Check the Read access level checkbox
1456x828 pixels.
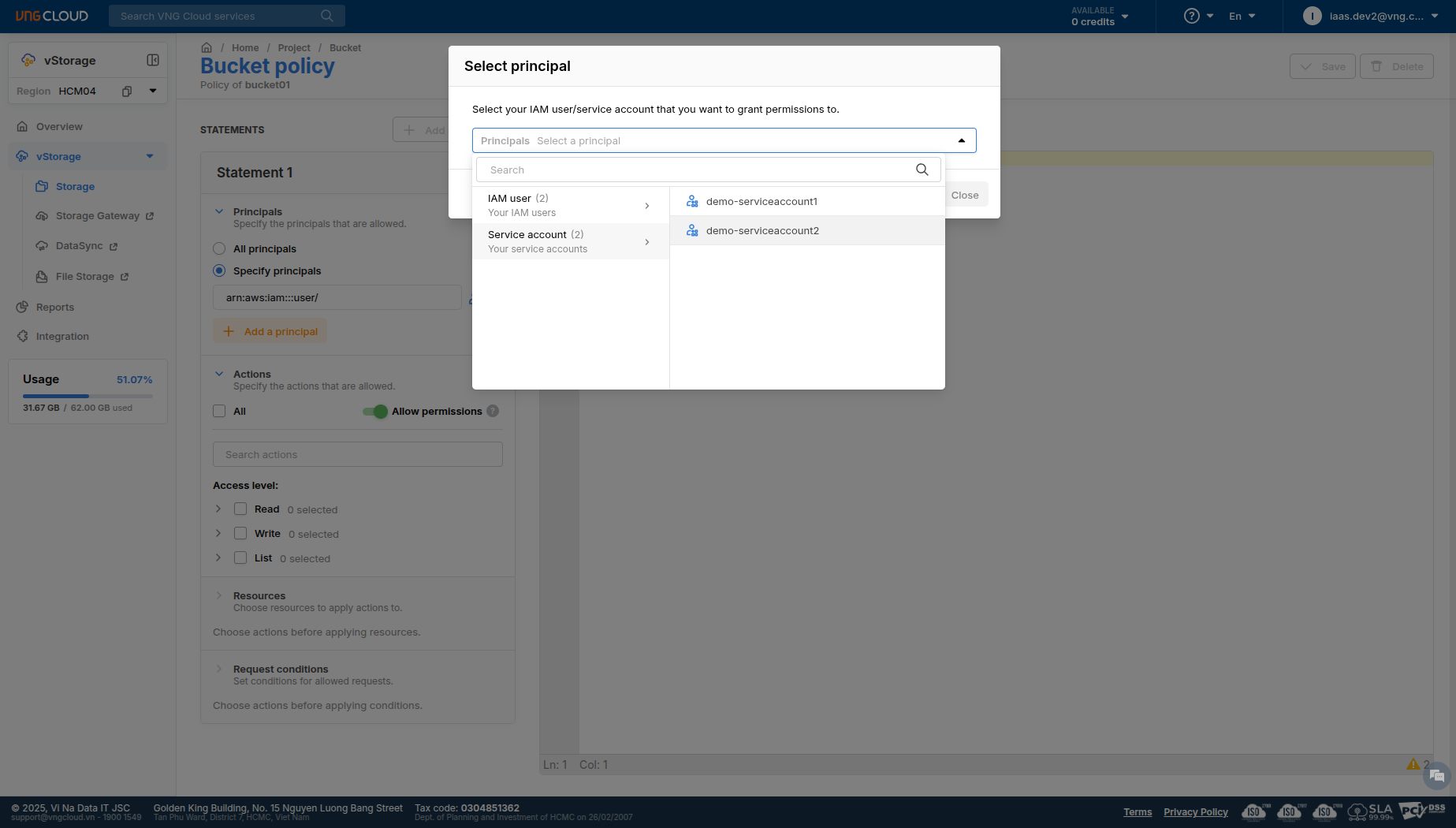click(x=240, y=509)
